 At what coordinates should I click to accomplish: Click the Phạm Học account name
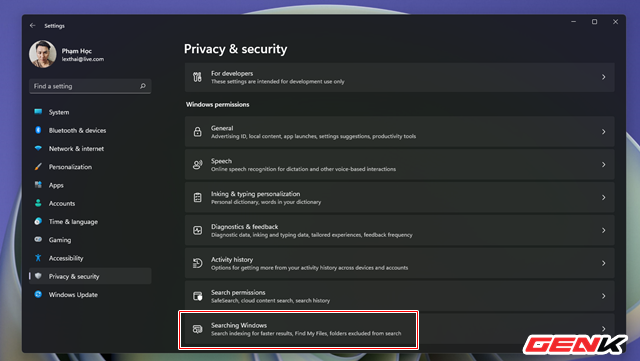pyautogui.click(x=77, y=51)
